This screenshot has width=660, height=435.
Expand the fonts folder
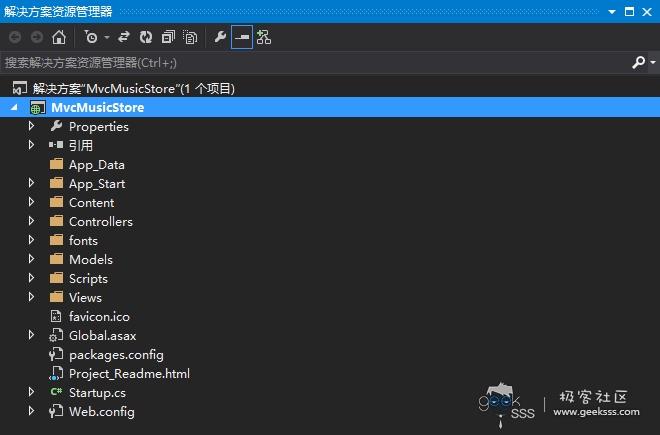31,240
